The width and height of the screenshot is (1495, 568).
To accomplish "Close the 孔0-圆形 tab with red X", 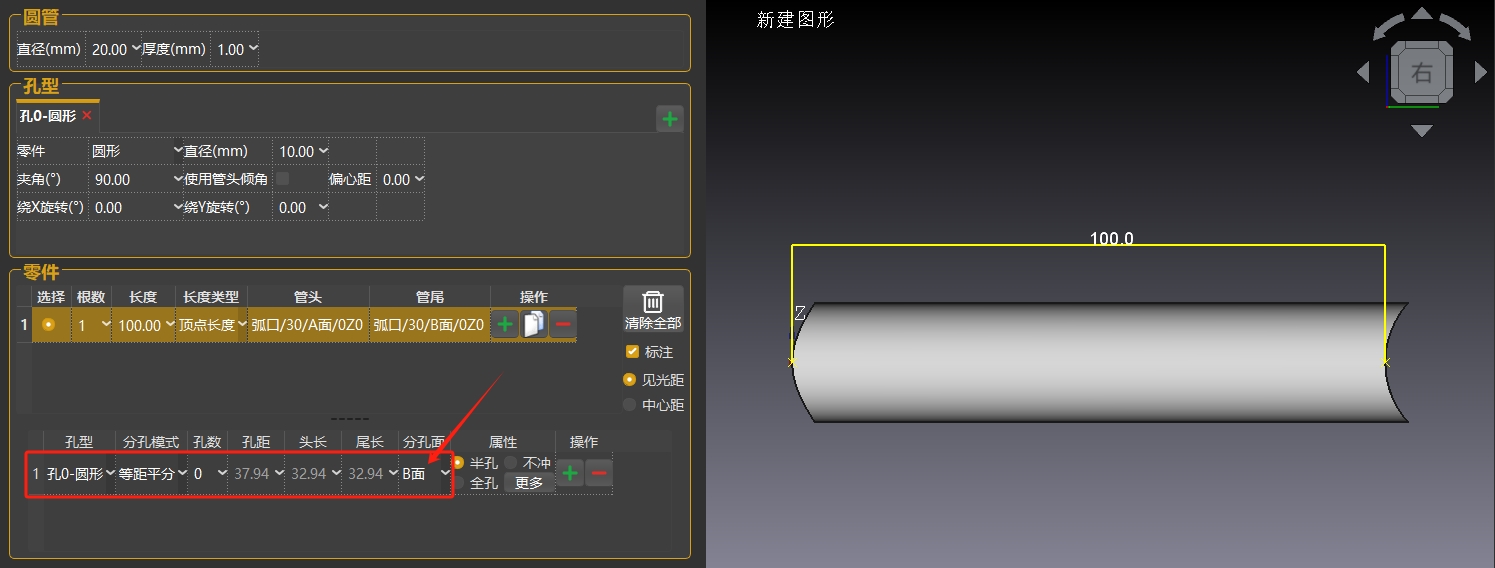I will [87, 116].
